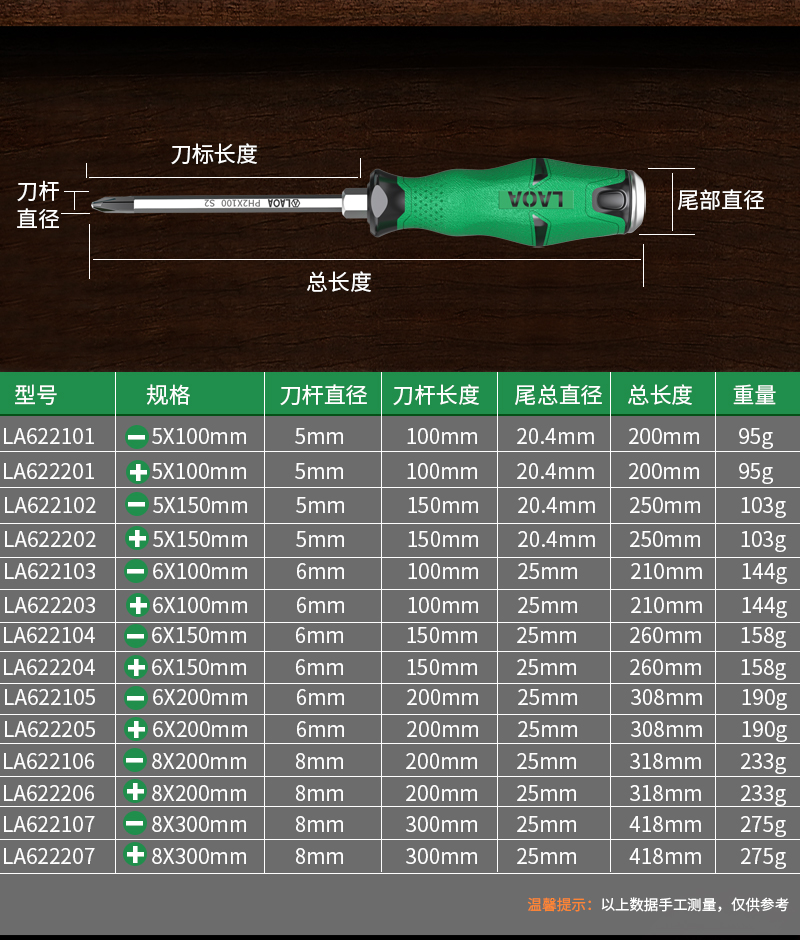Pick the plus icon in the LA622205 row
This screenshot has height=940, width=800.
(136, 729)
